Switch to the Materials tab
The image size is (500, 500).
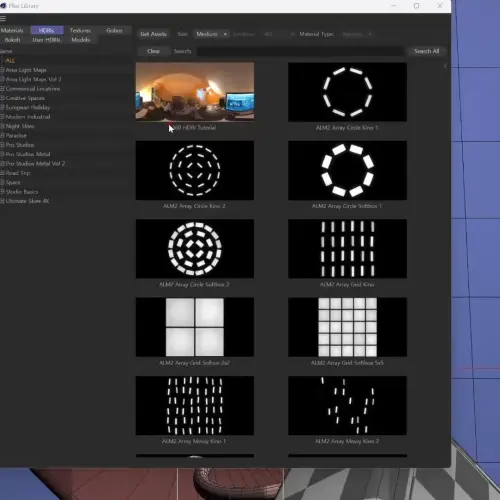coord(12,30)
